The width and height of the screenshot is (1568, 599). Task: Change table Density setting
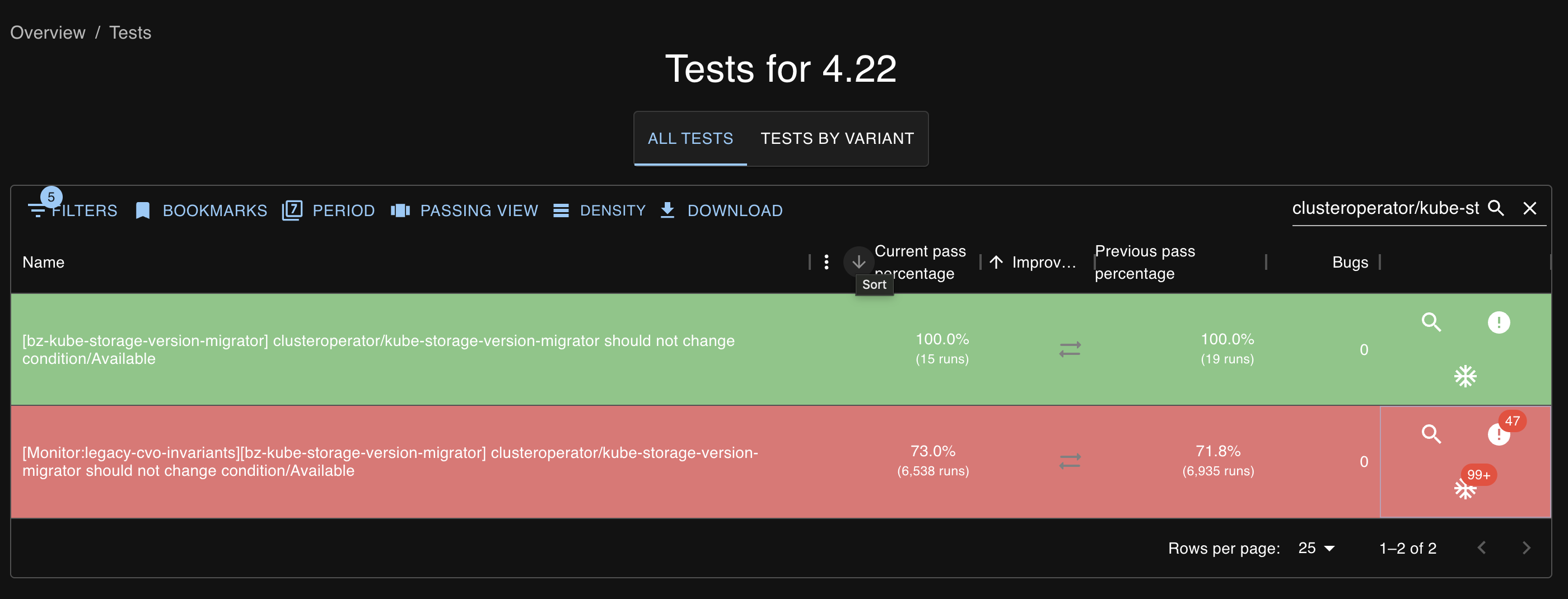click(x=599, y=210)
